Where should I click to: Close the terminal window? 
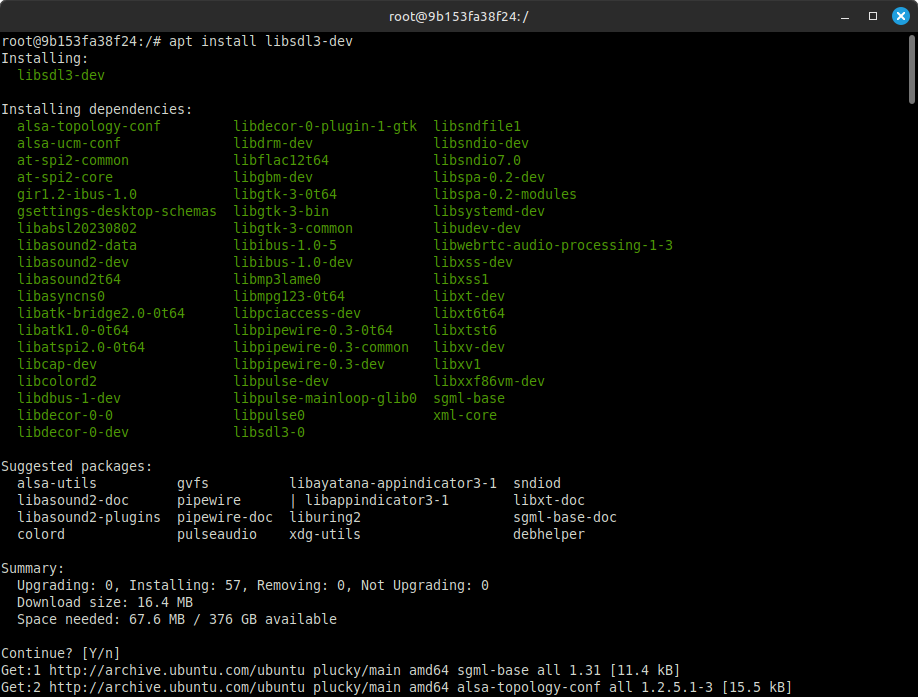901,16
